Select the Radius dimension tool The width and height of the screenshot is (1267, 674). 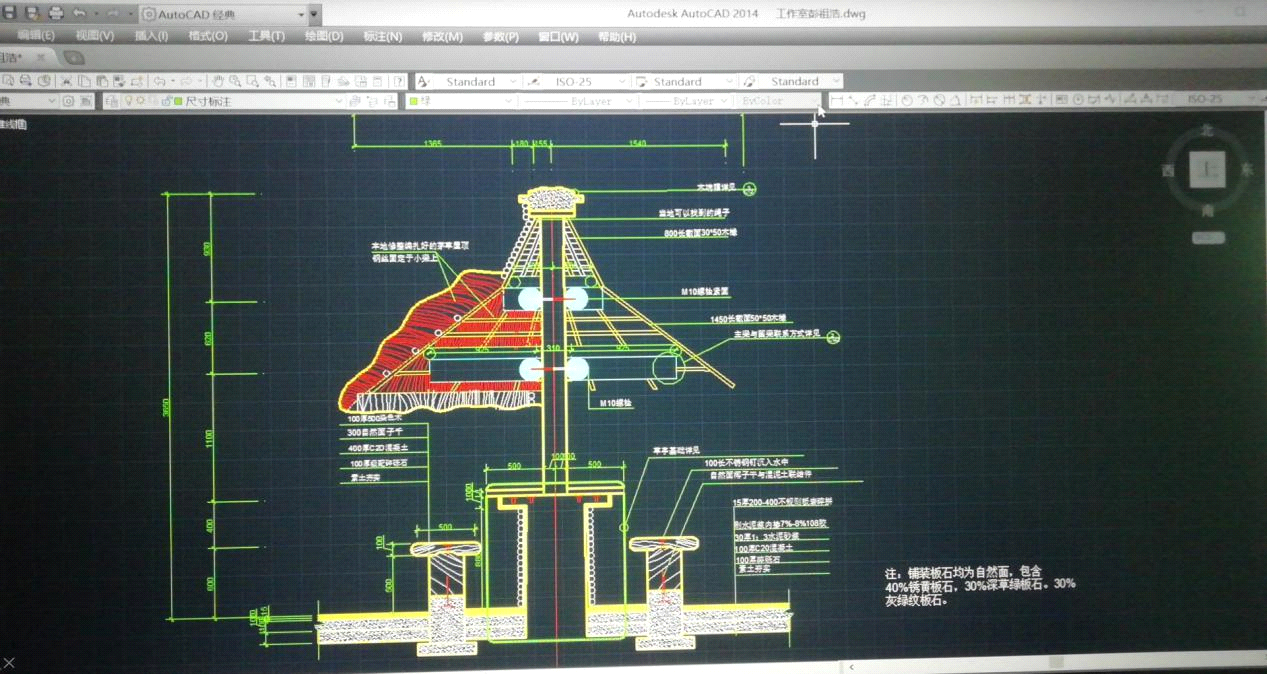click(907, 100)
